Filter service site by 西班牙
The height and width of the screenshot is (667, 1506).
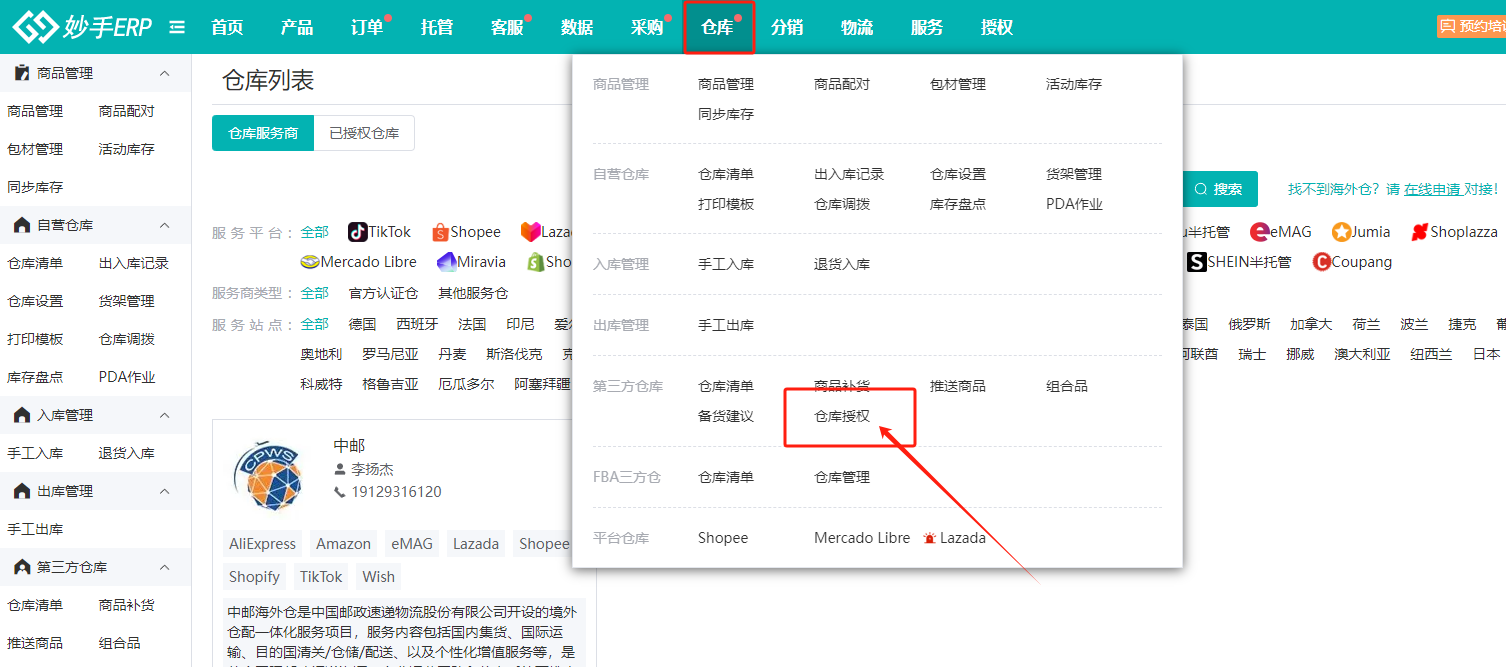point(417,324)
